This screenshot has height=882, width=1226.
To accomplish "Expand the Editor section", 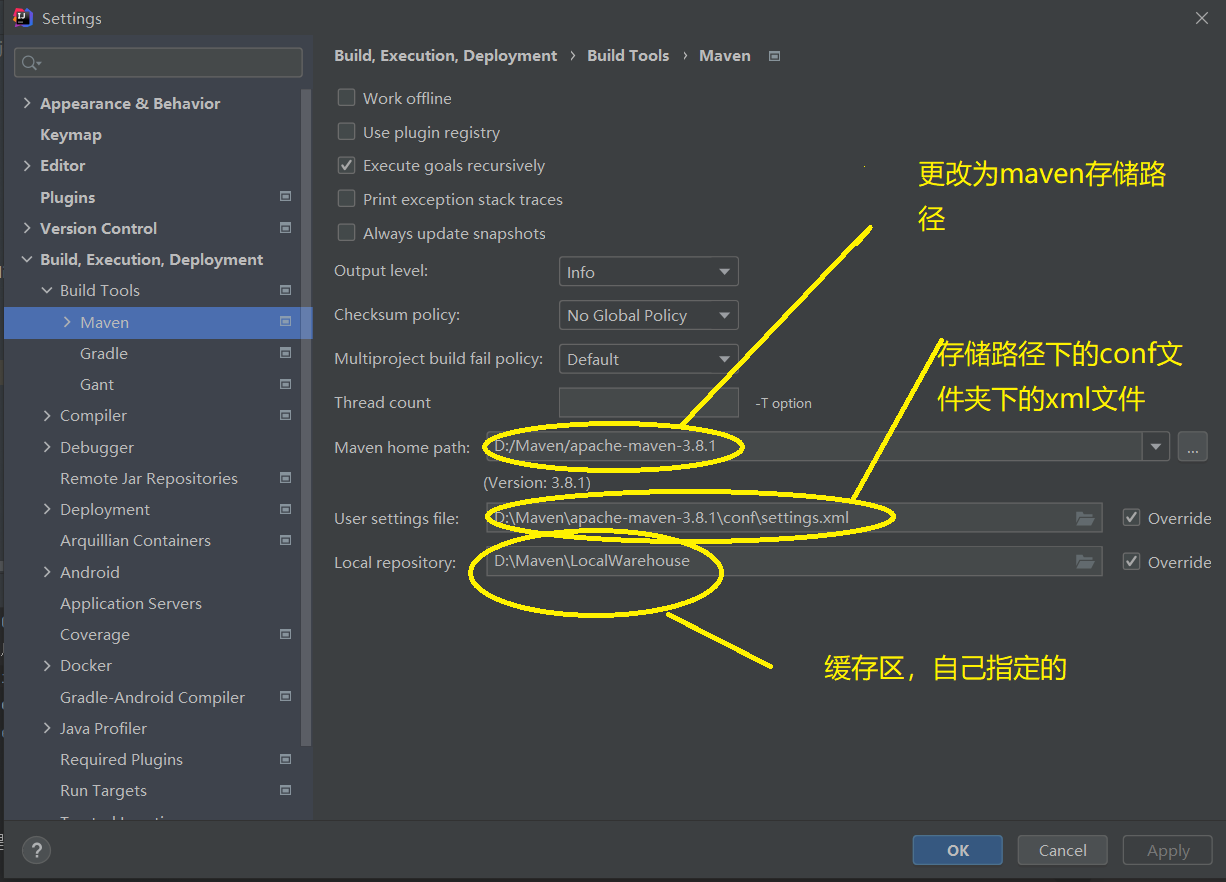I will pos(27,165).
